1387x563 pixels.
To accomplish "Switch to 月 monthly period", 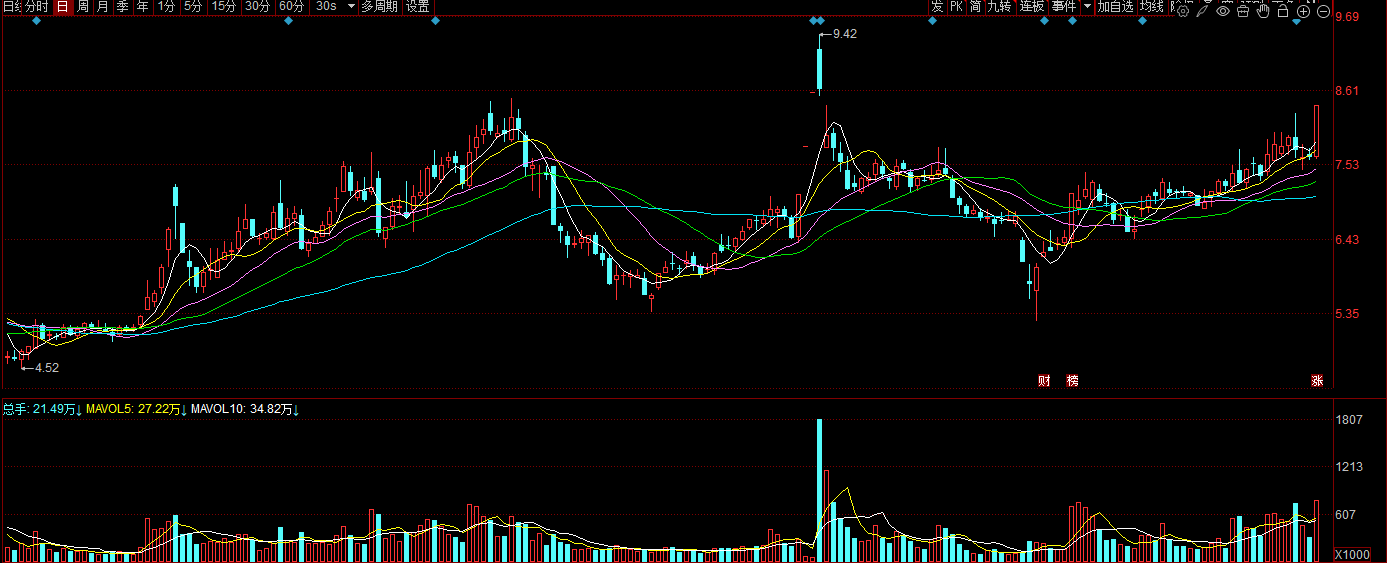I will tap(102, 6).
